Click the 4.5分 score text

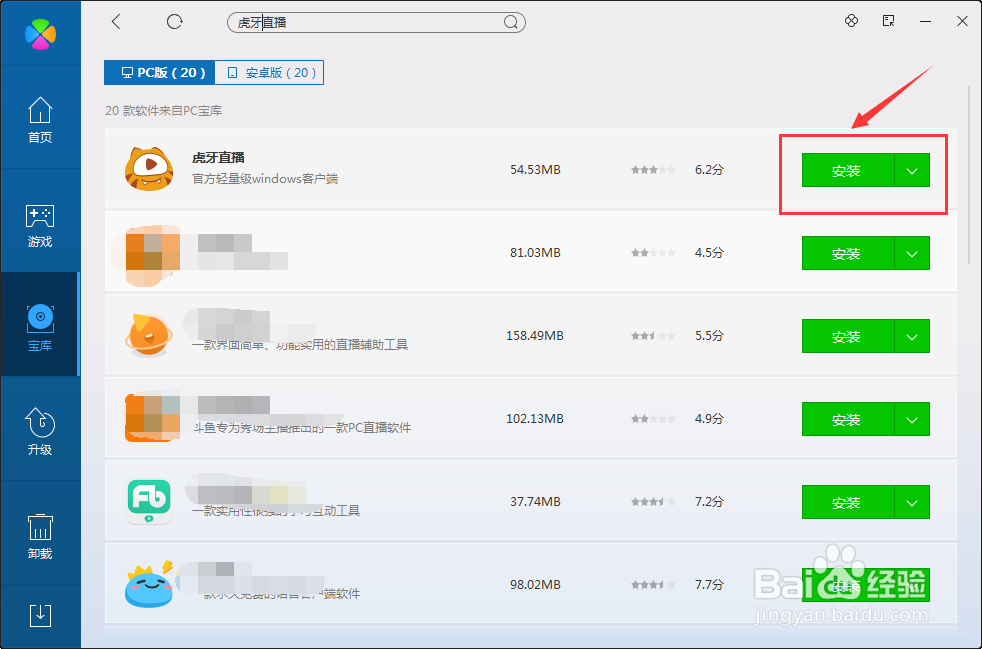tap(709, 253)
